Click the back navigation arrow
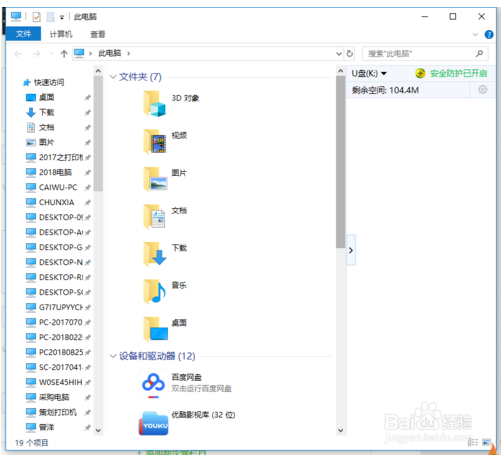 click(x=18, y=53)
